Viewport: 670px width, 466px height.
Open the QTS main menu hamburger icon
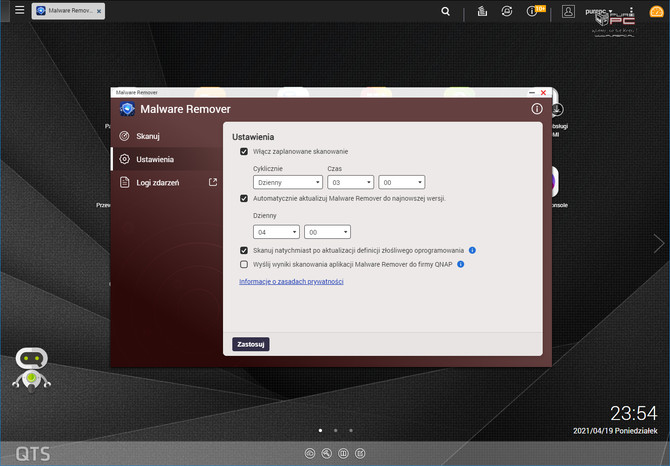tap(20, 10)
